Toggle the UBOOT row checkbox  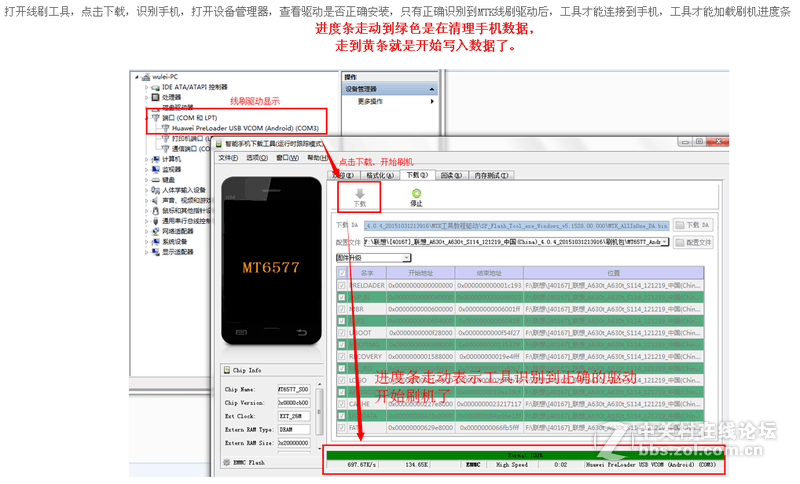[x=342, y=333]
